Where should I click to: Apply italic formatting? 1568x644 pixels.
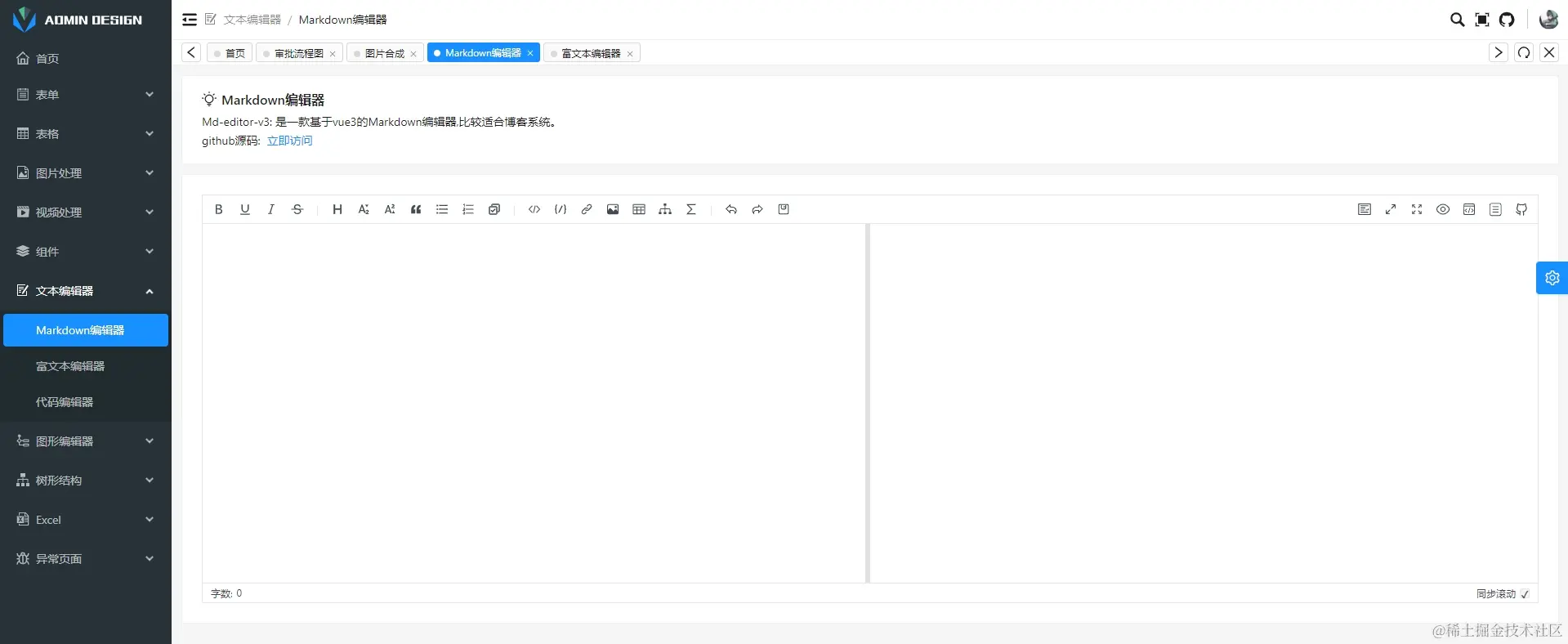pos(270,209)
